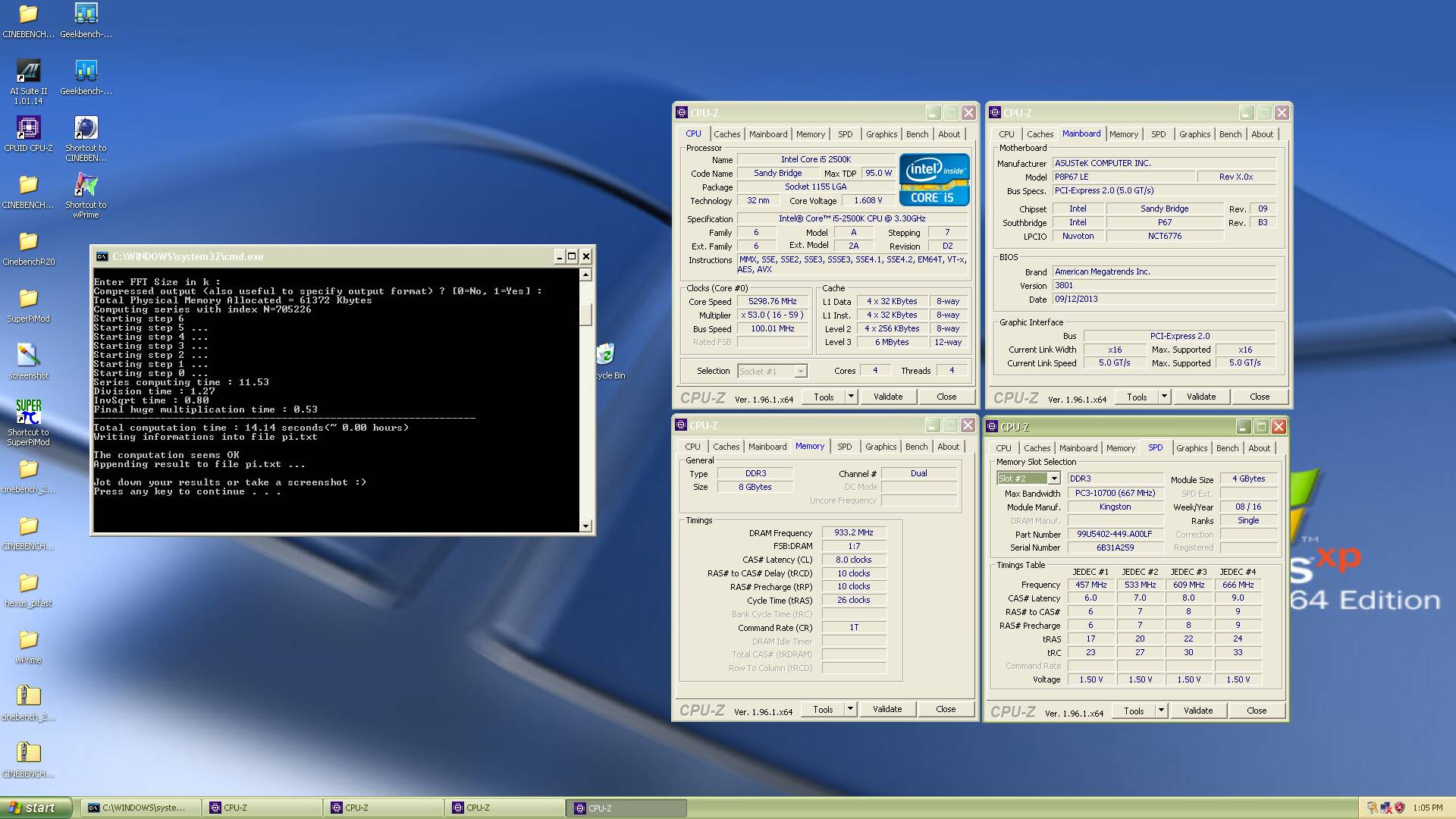Click the Multiplier value x 53.0

[772, 315]
